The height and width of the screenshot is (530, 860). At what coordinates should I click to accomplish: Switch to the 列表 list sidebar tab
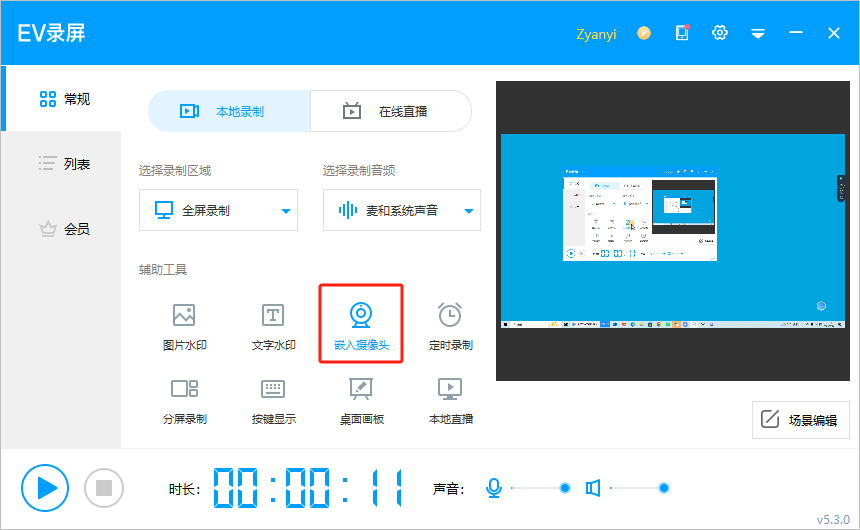64,163
